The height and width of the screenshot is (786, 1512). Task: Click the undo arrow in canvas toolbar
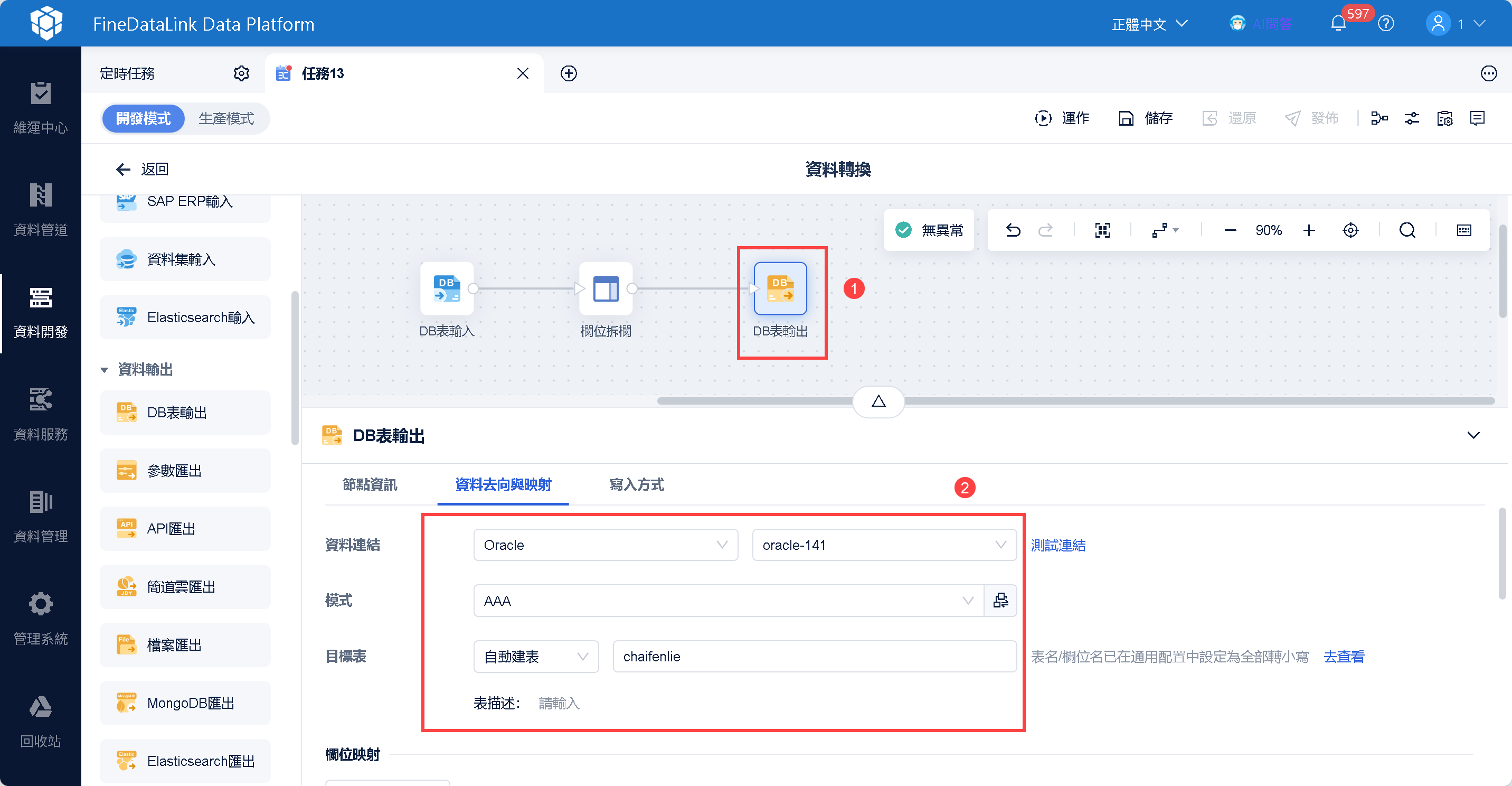click(1013, 230)
